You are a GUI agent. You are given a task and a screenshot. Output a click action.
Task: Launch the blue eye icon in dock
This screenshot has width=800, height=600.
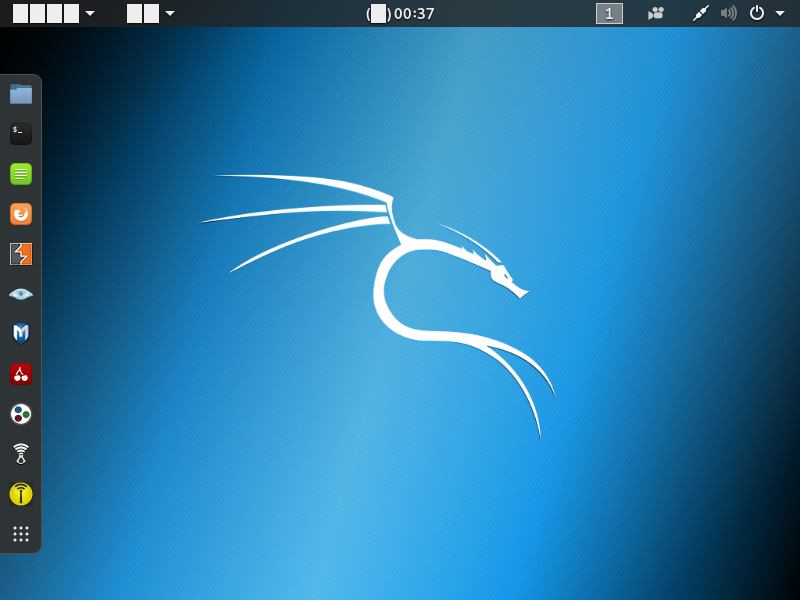click(x=21, y=294)
